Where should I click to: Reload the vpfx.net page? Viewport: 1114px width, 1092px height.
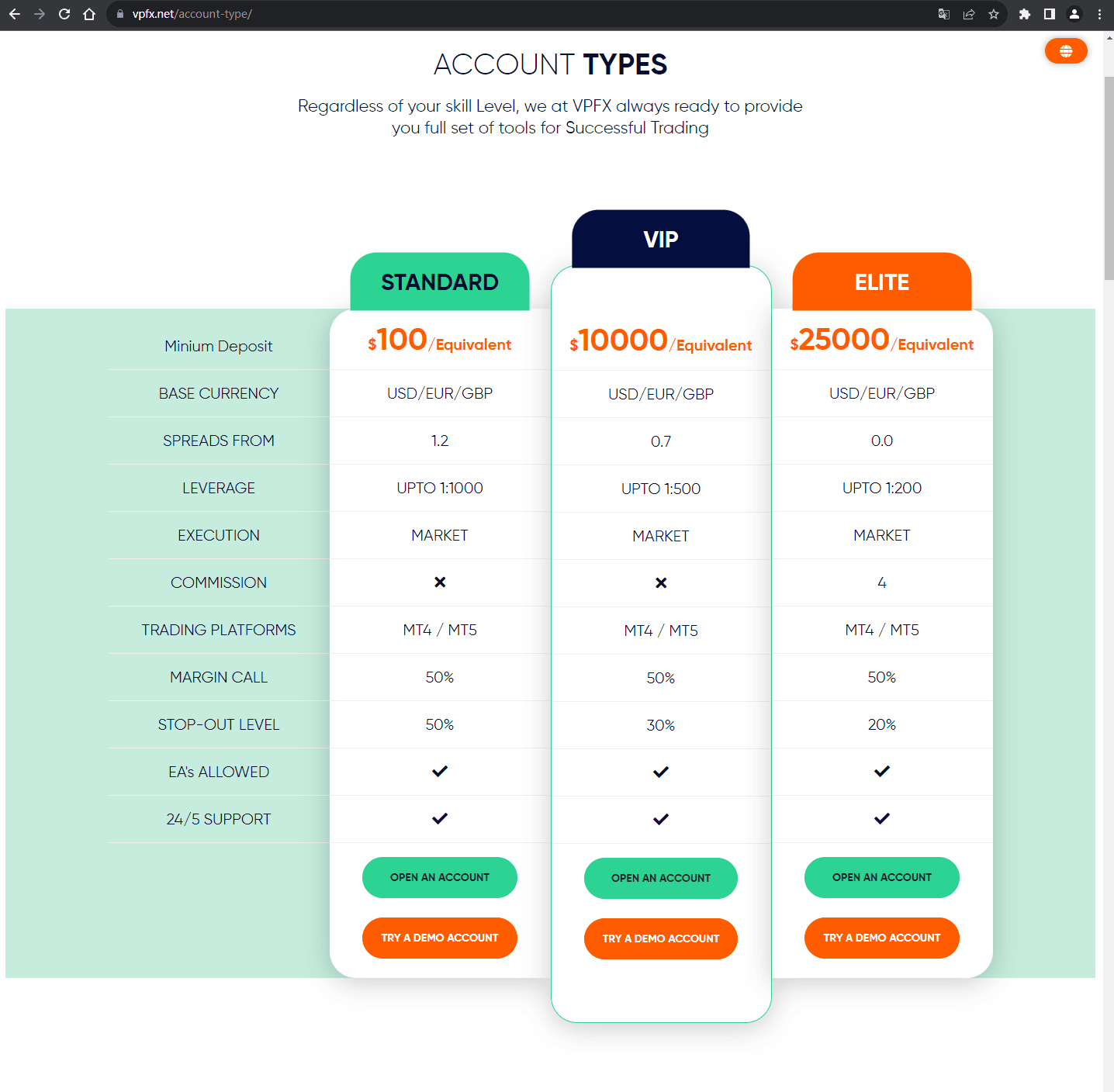tap(64, 14)
